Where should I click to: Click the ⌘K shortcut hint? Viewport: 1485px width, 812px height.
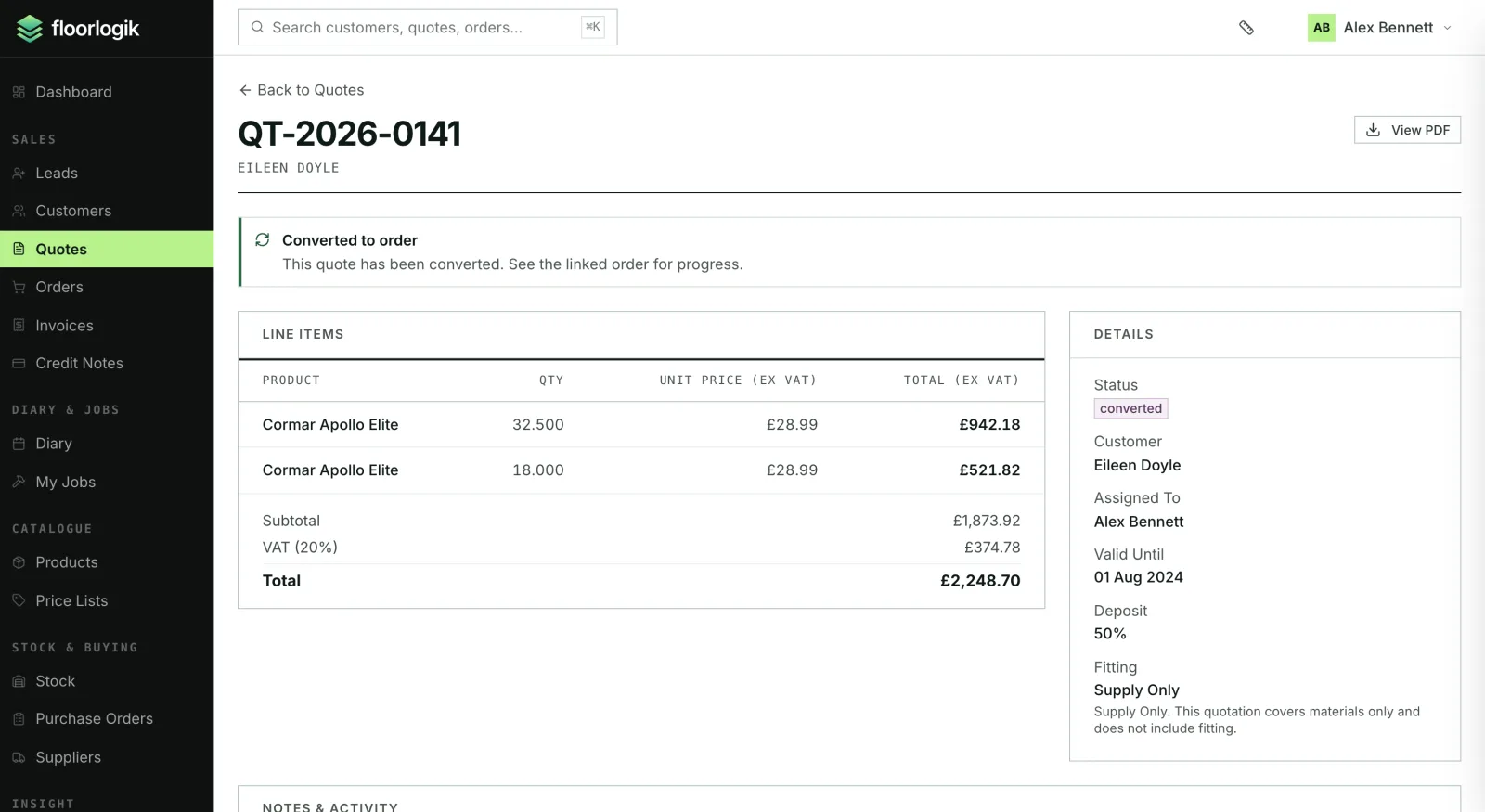click(592, 27)
